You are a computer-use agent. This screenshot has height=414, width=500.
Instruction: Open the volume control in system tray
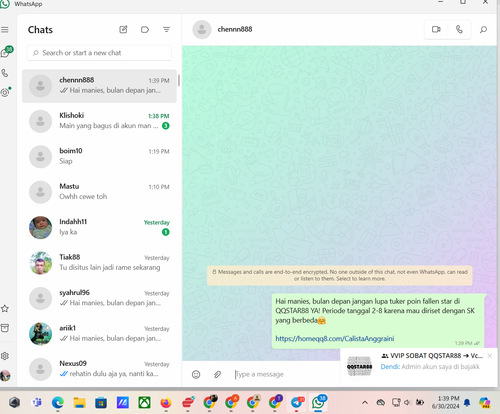coord(407,403)
